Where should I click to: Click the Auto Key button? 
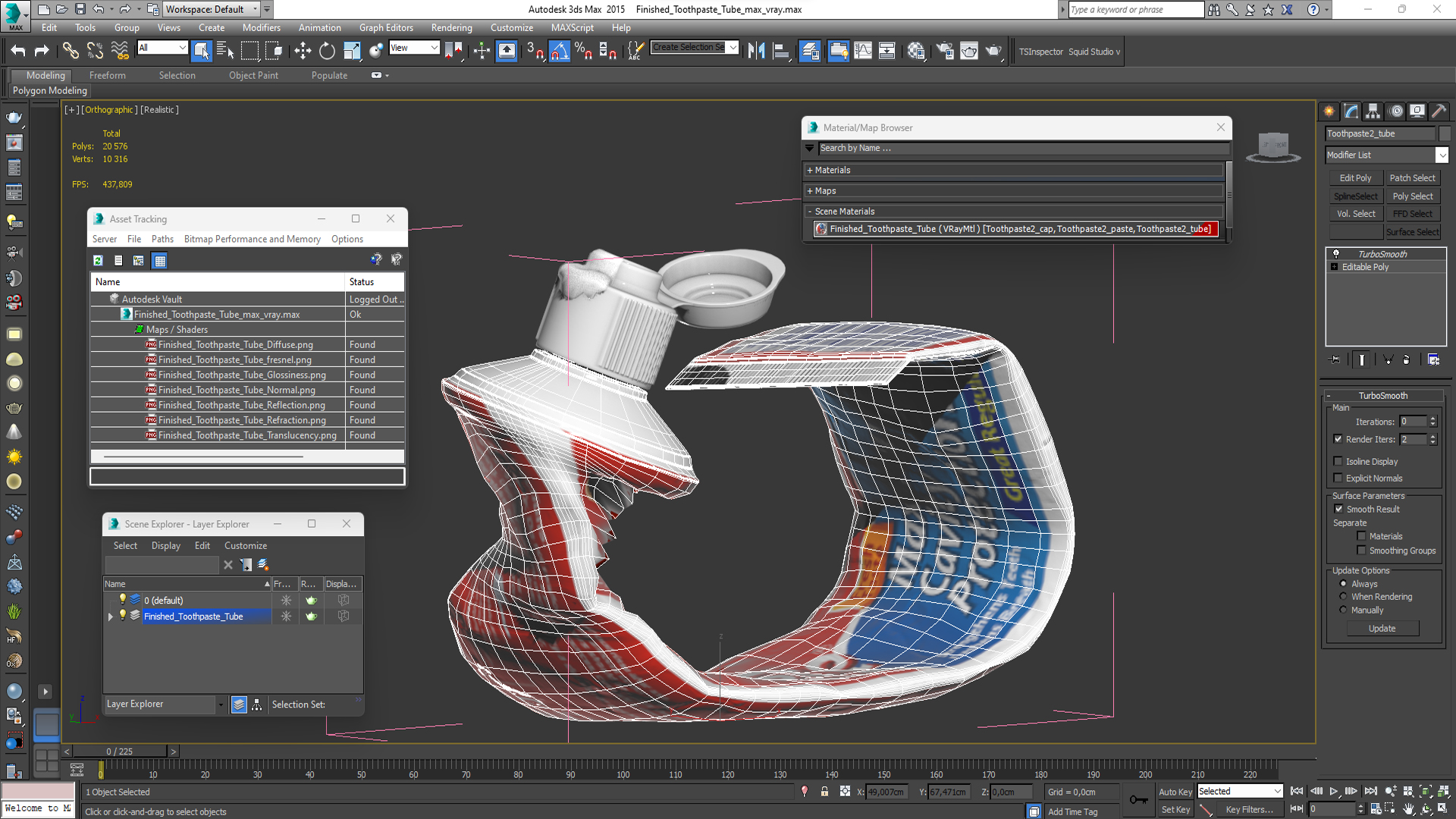pos(1175,792)
